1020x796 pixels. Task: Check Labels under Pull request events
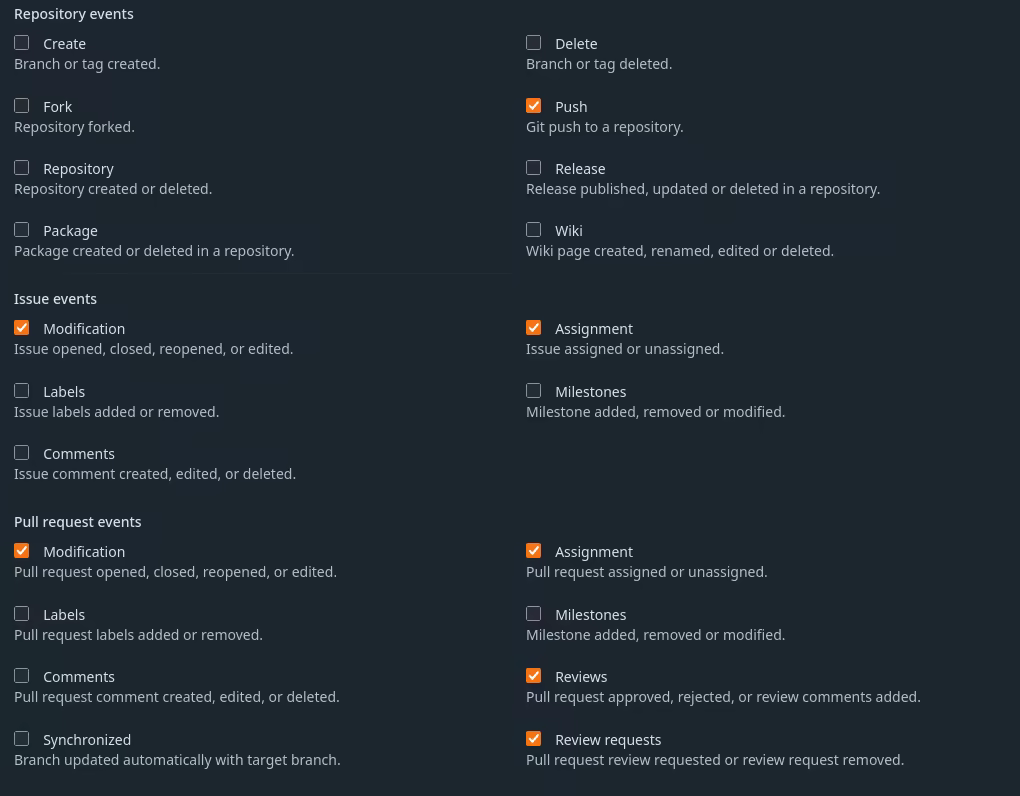(x=22, y=614)
